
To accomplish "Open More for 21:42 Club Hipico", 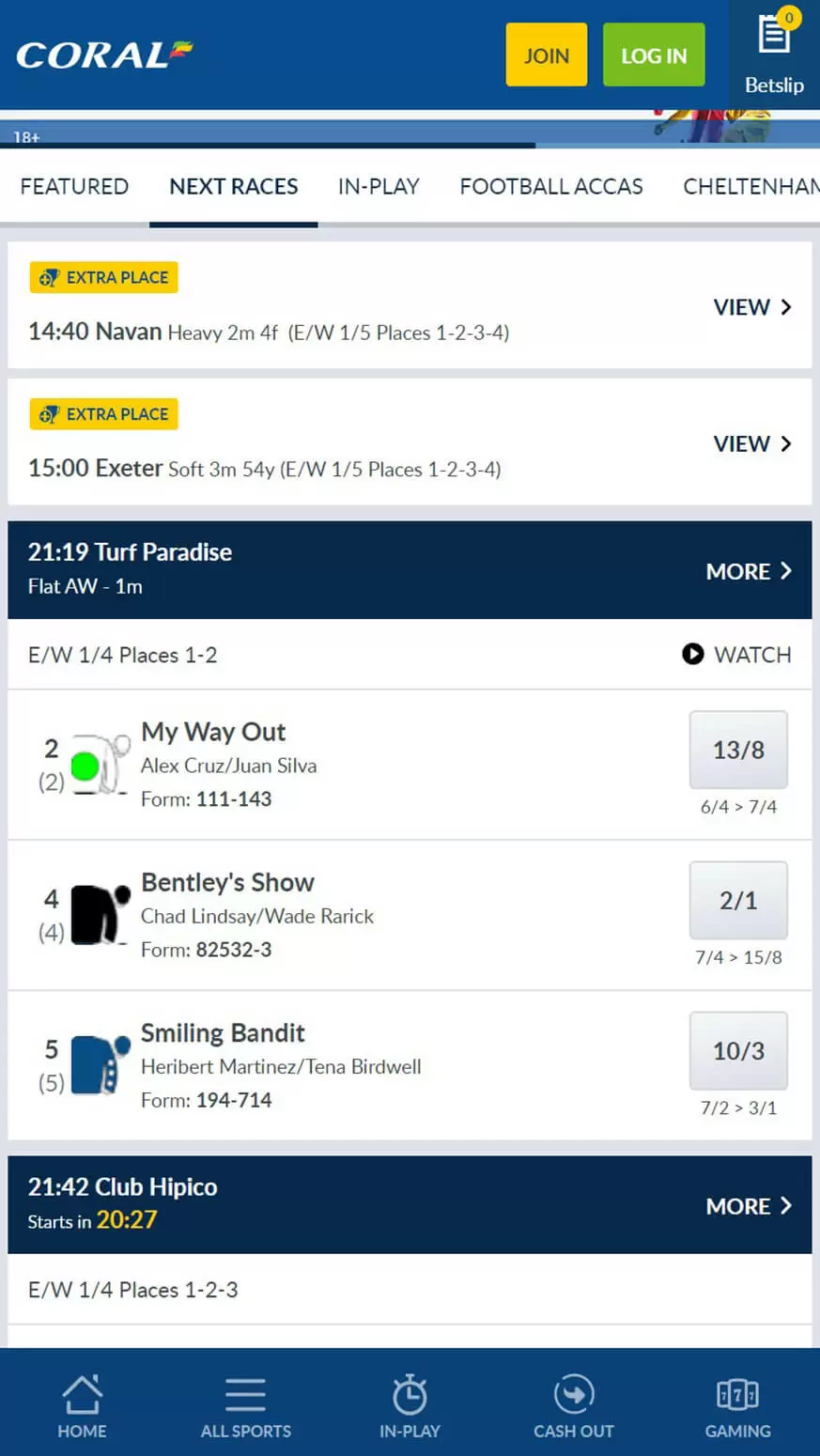I will coord(749,1206).
